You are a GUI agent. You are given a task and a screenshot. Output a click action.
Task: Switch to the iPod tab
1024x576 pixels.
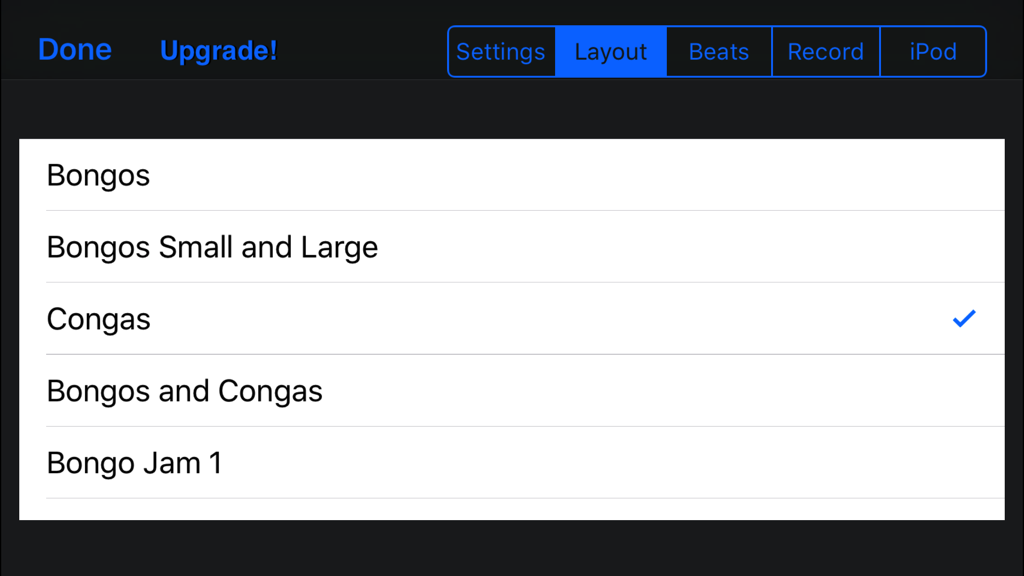click(933, 51)
